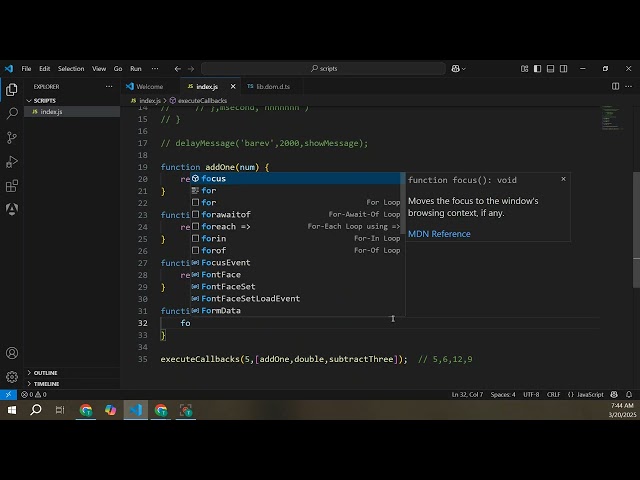
Task: Open the remote window status icon
Action: coord(8,394)
